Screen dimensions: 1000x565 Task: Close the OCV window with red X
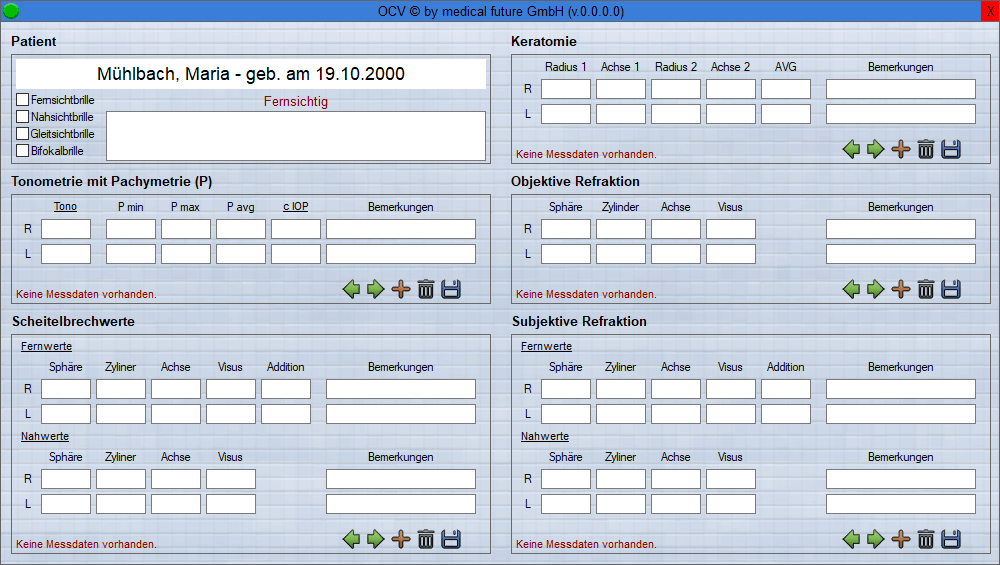coord(990,11)
